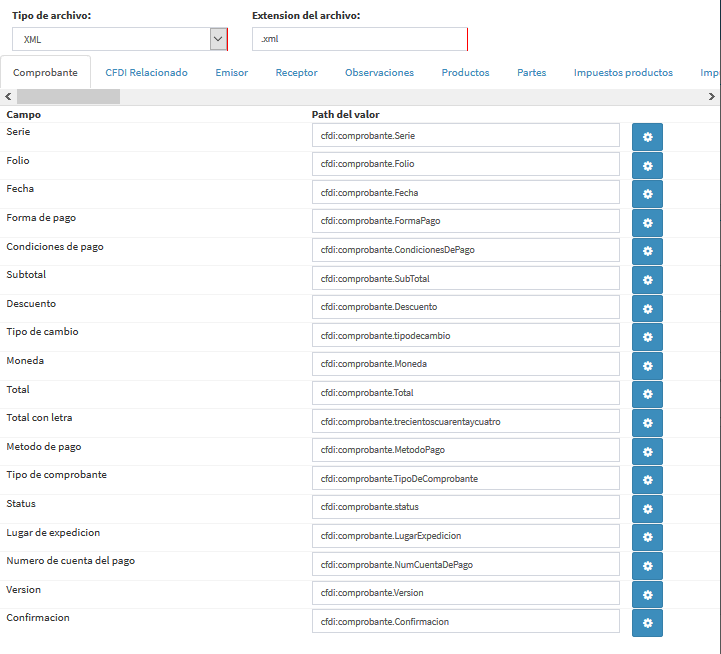Click gear icon for Confirmacion row

(647, 622)
